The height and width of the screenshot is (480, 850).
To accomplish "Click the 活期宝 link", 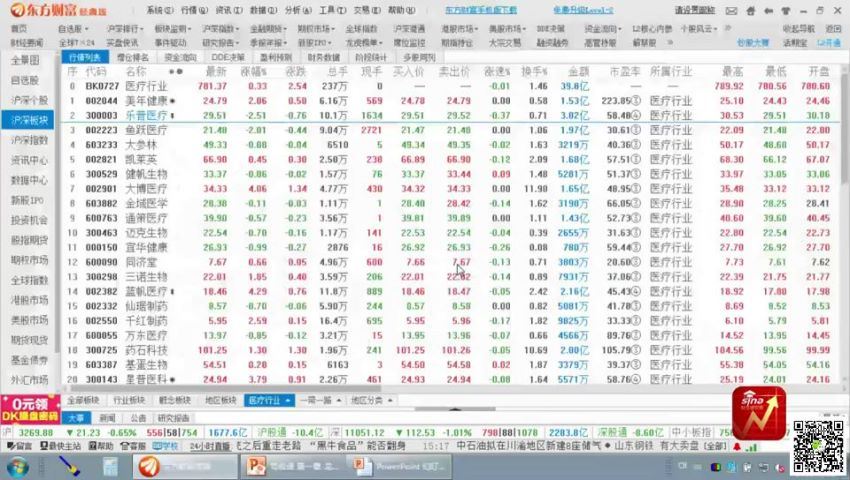I will 795,42.
